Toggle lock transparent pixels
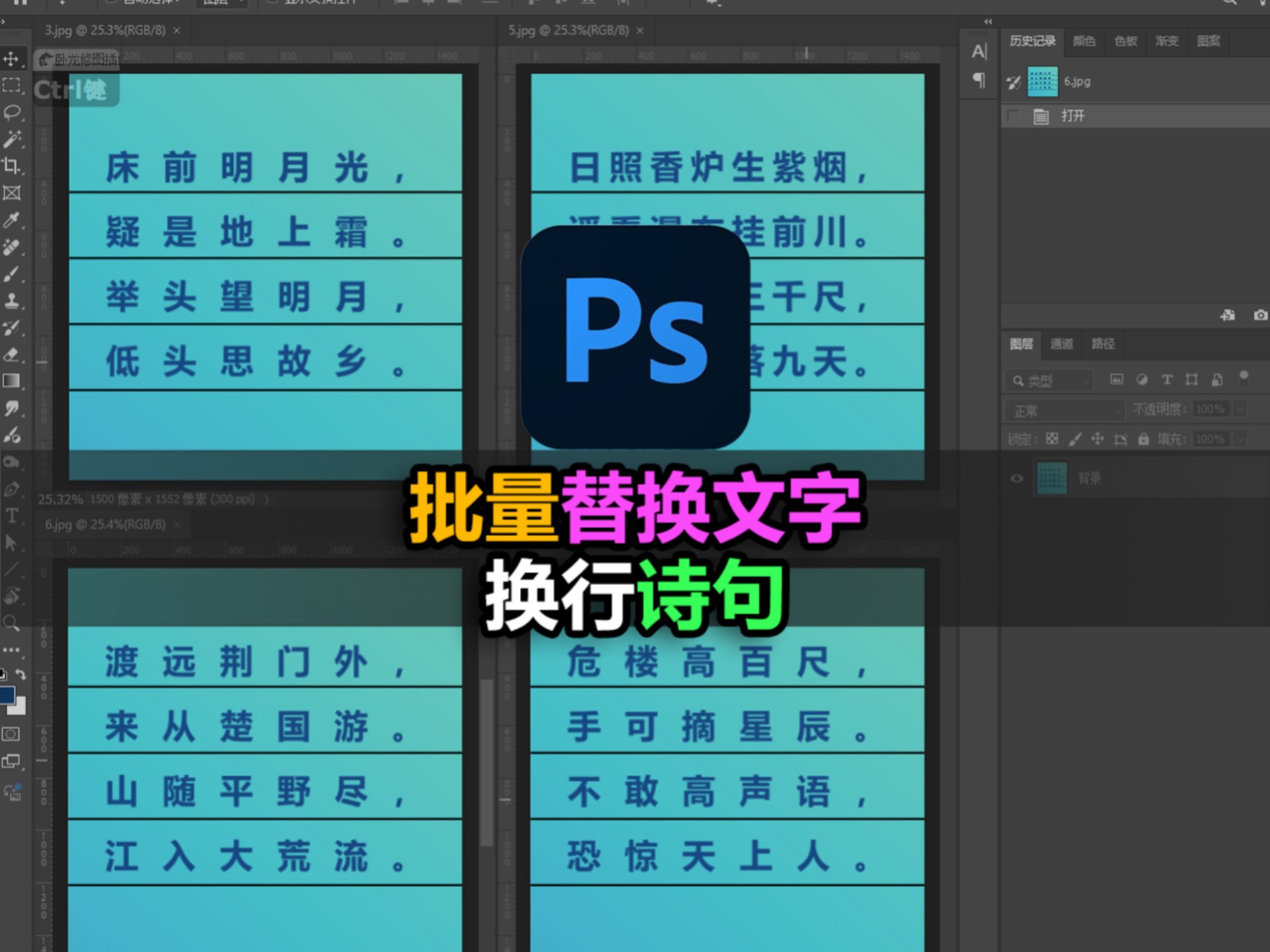This screenshot has height=952, width=1270. click(x=1052, y=439)
